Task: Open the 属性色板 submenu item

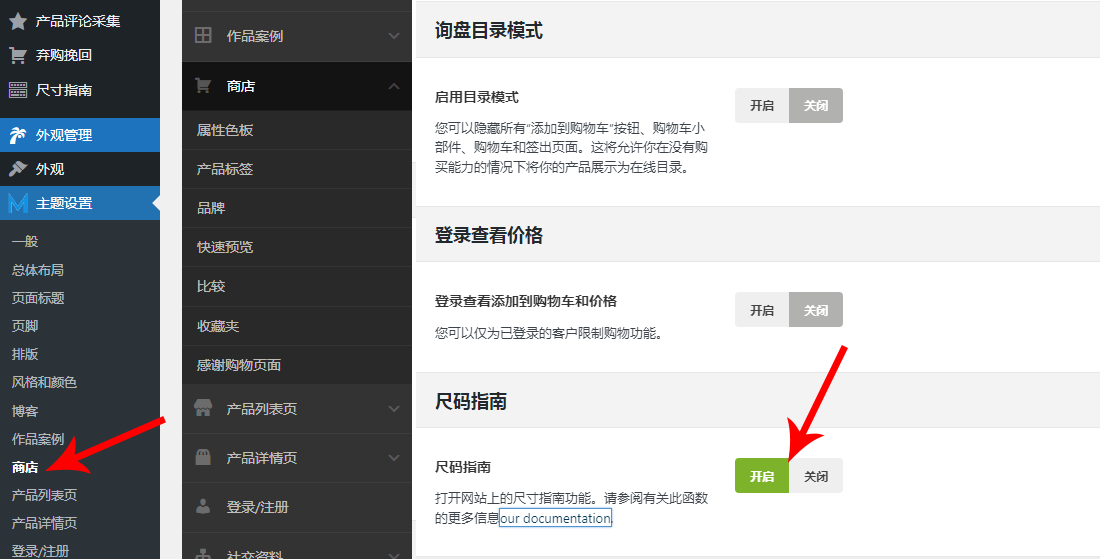Action: tap(225, 130)
